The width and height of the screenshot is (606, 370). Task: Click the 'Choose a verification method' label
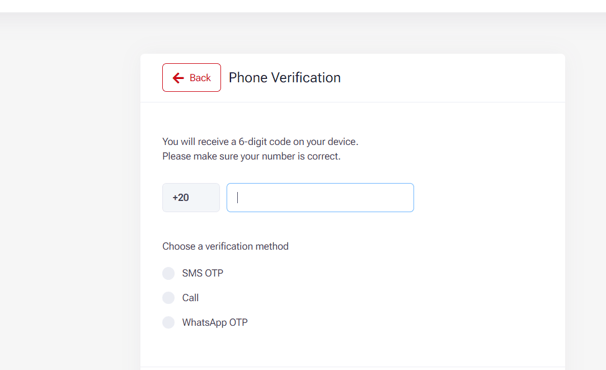point(225,246)
